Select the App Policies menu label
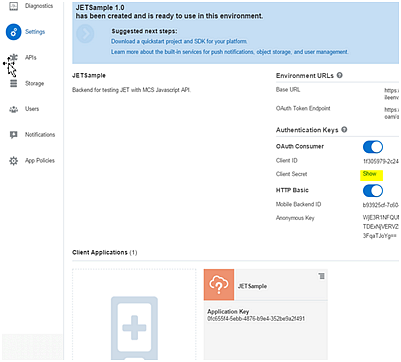 (x=40, y=161)
